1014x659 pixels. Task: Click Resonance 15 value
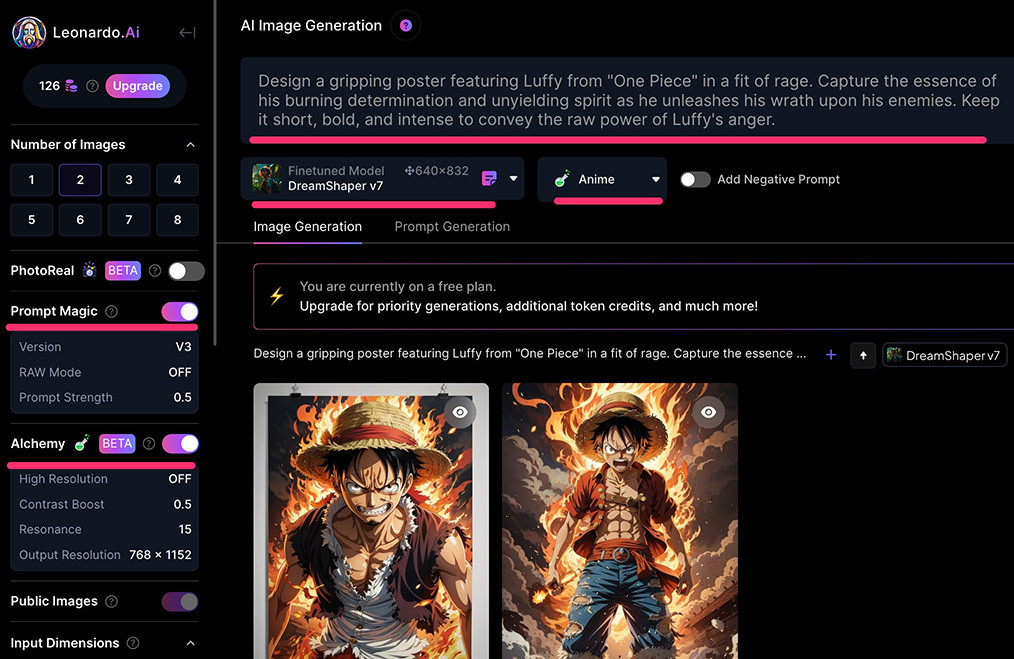tap(185, 530)
